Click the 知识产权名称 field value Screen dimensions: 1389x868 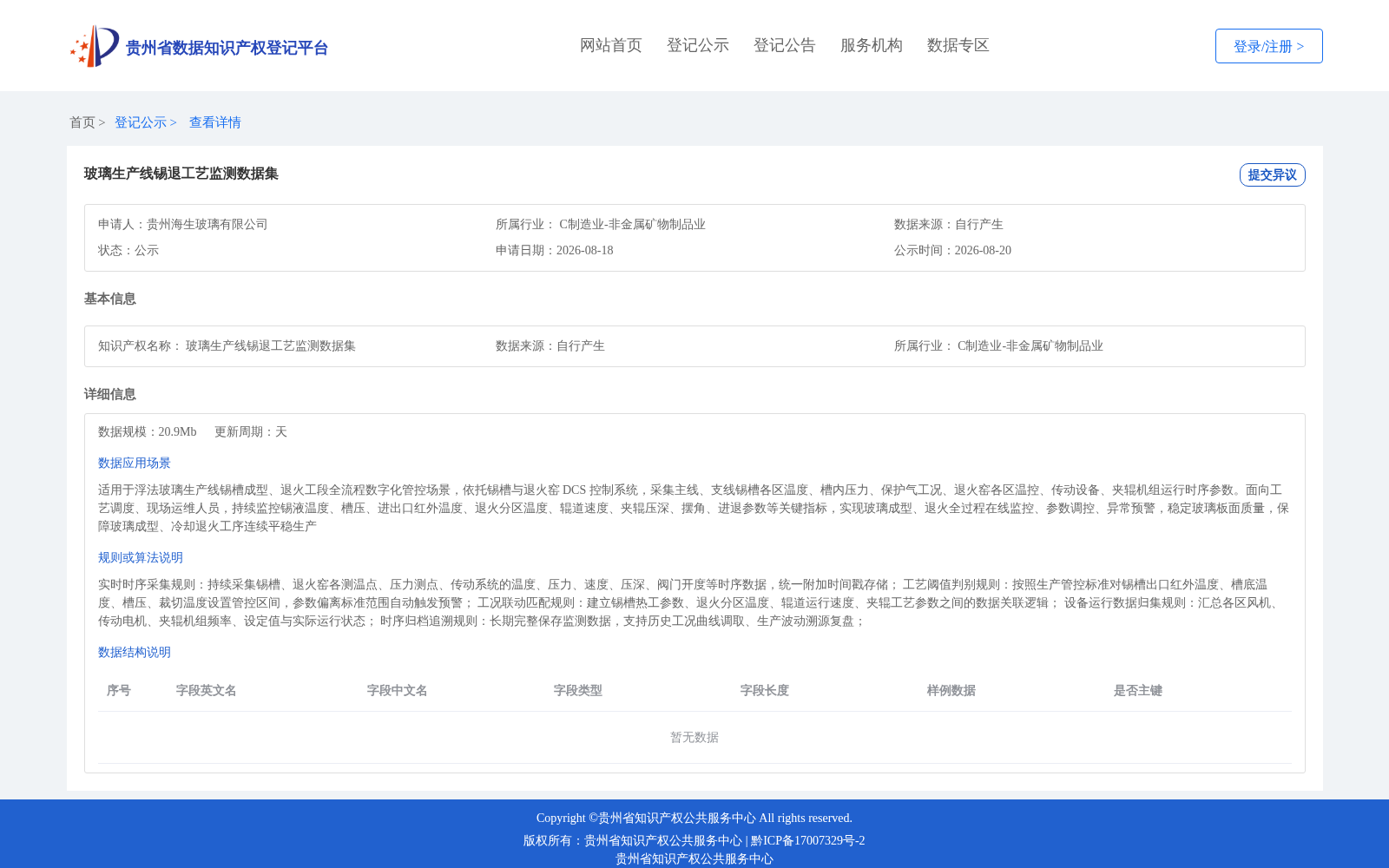(270, 345)
